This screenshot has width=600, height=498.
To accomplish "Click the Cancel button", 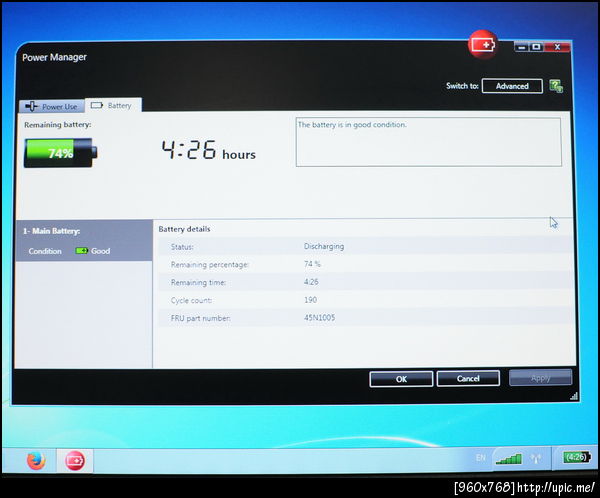I will (468, 379).
